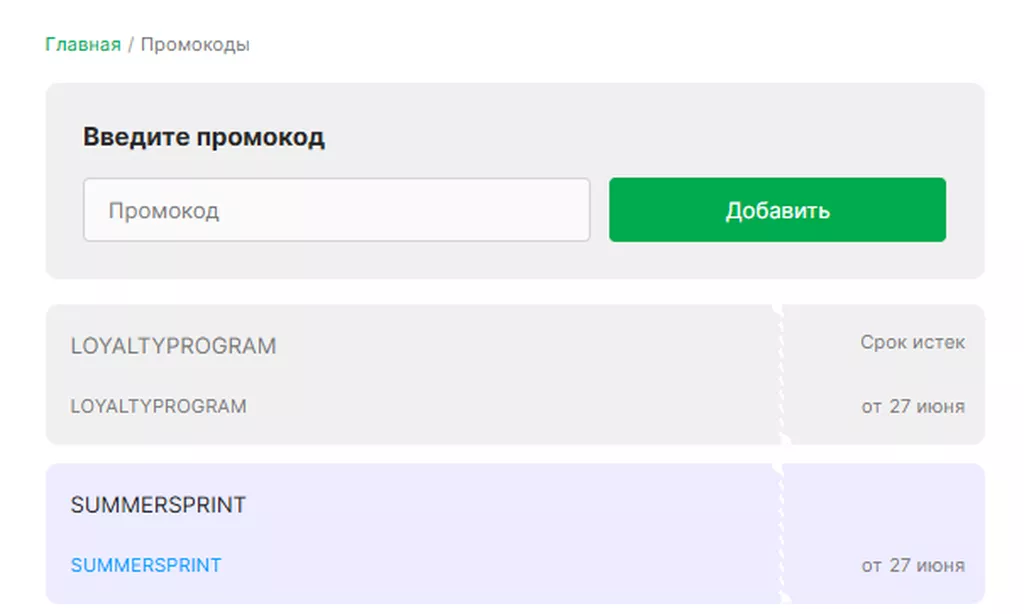Click the SUMMERSPRINT card's от 27 июня date
Image resolution: width=1024 pixels, height=614 pixels.
[913, 565]
